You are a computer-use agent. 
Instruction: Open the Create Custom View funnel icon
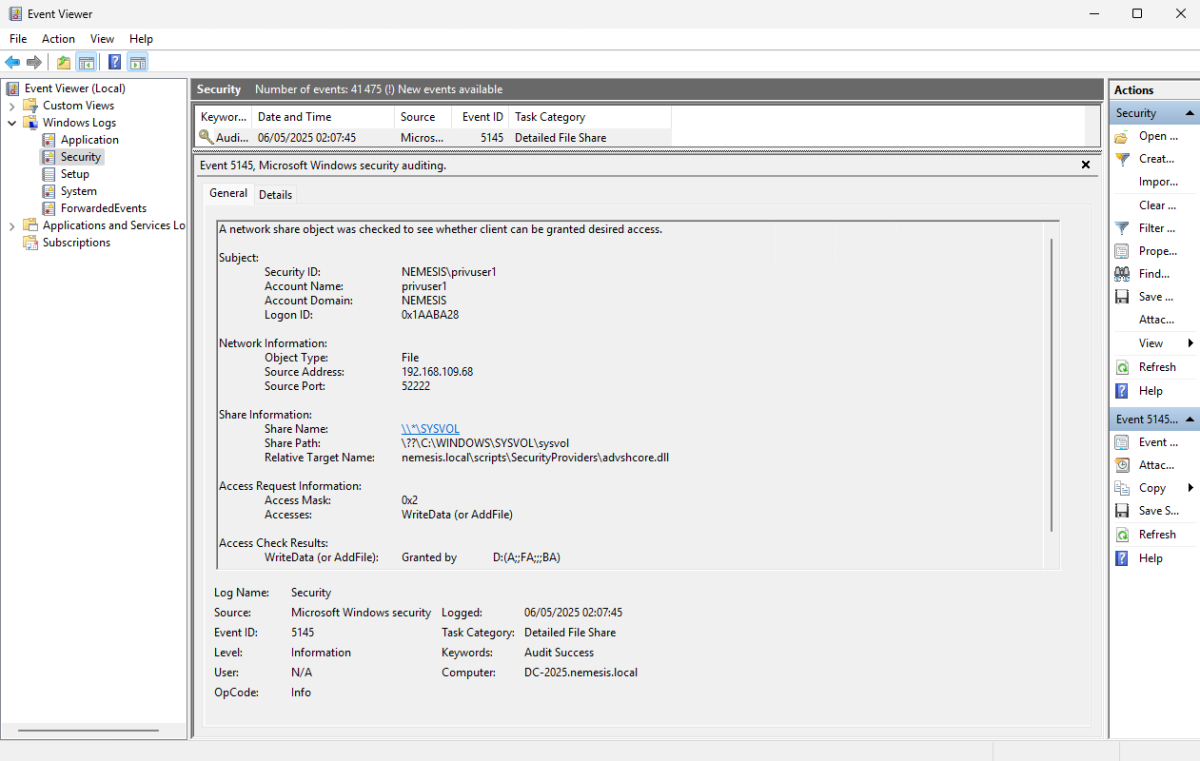[x=1124, y=158]
